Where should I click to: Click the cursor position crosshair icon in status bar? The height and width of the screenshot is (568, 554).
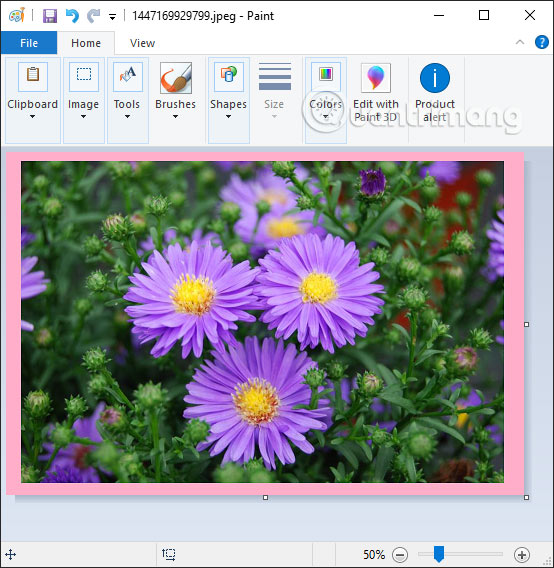(x=11, y=554)
